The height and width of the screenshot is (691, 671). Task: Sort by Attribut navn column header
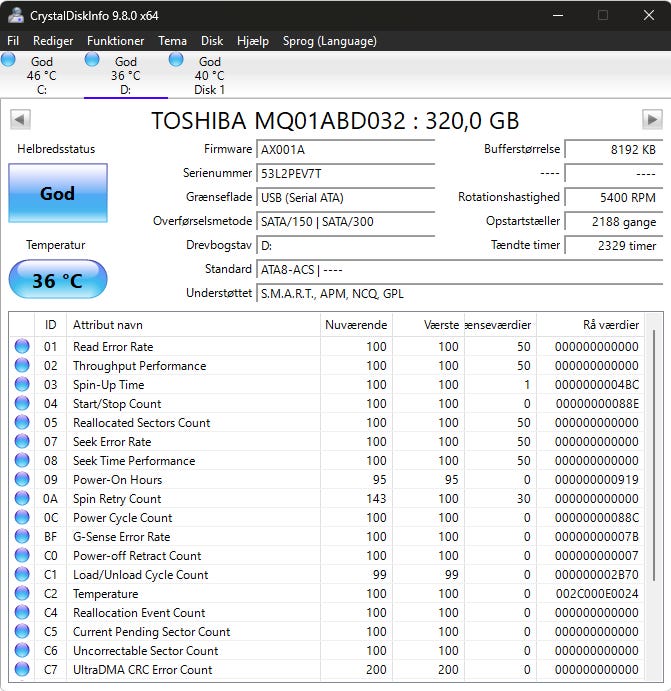click(107, 325)
